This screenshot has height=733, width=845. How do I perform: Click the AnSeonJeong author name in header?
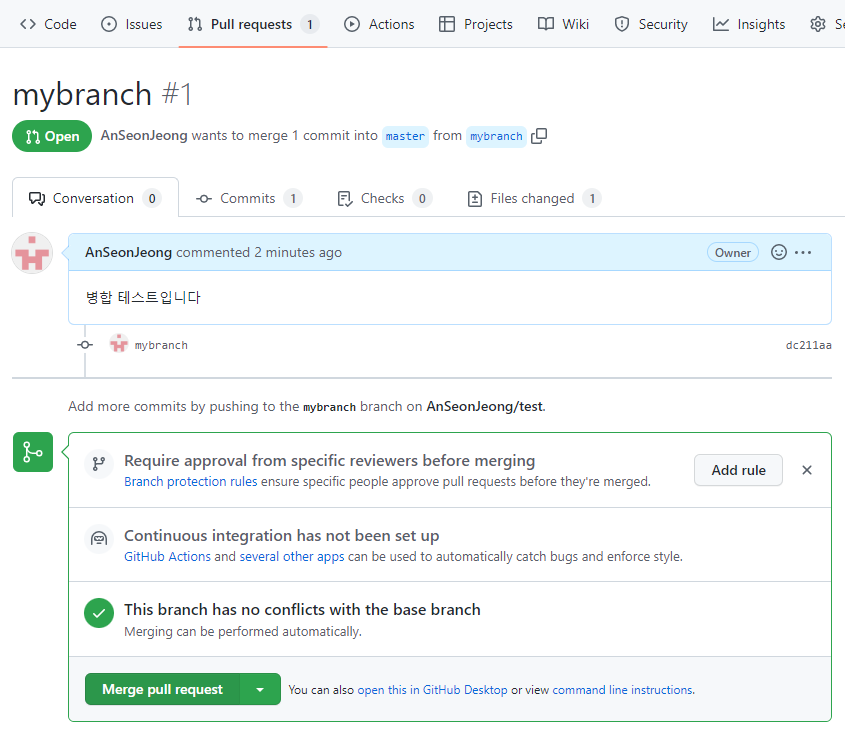pos(144,135)
